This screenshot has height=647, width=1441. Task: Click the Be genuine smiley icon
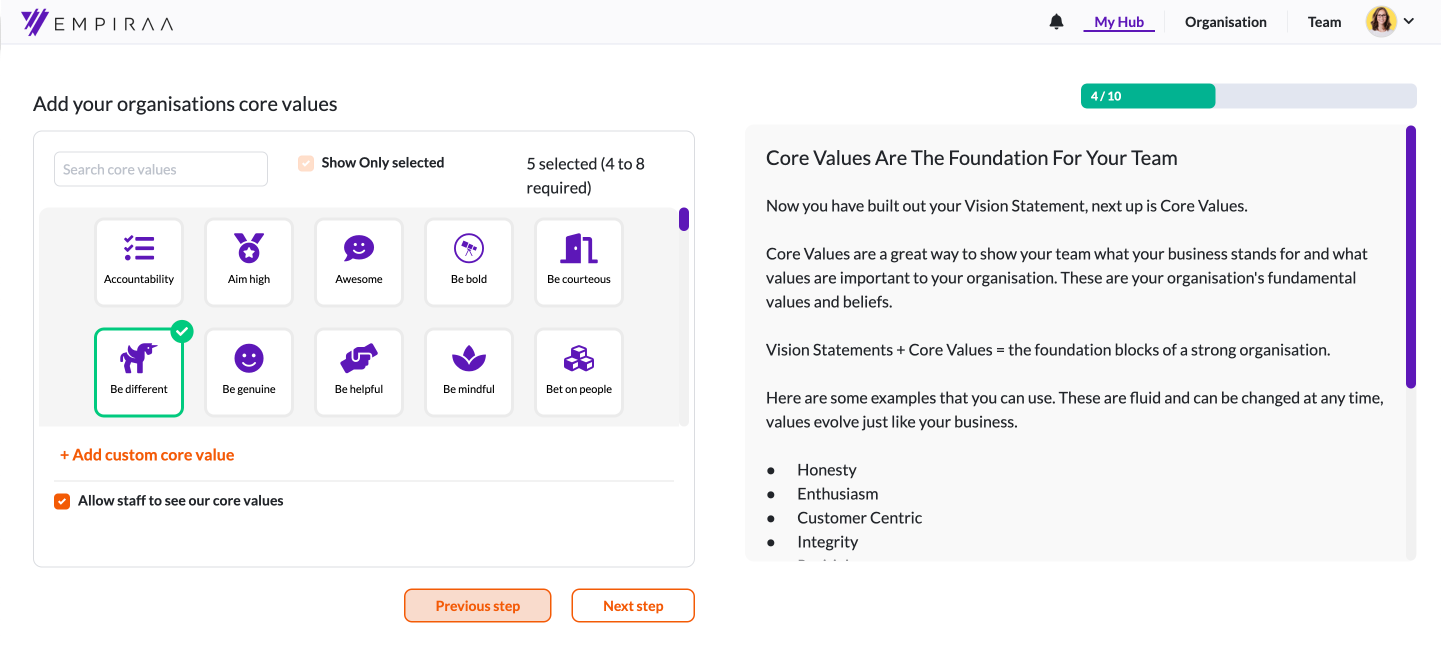tap(249, 360)
